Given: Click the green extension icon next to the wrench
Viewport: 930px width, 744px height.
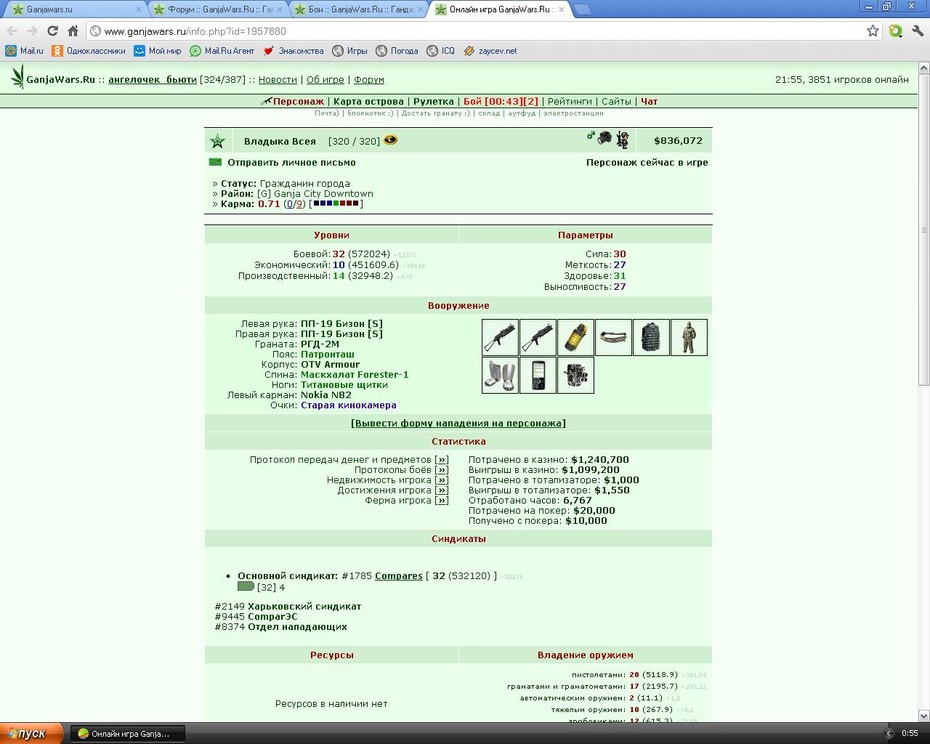Looking at the screenshot, I should [x=896, y=30].
